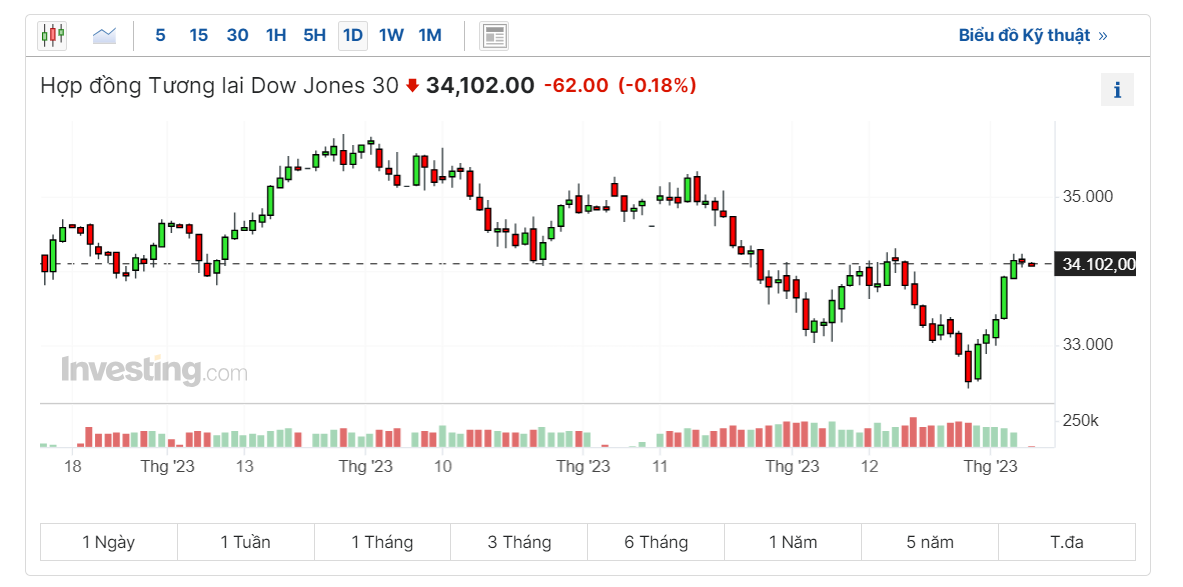Switch to the 1H interval
Viewport: 1183px width, 587px height.
[x=276, y=36]
